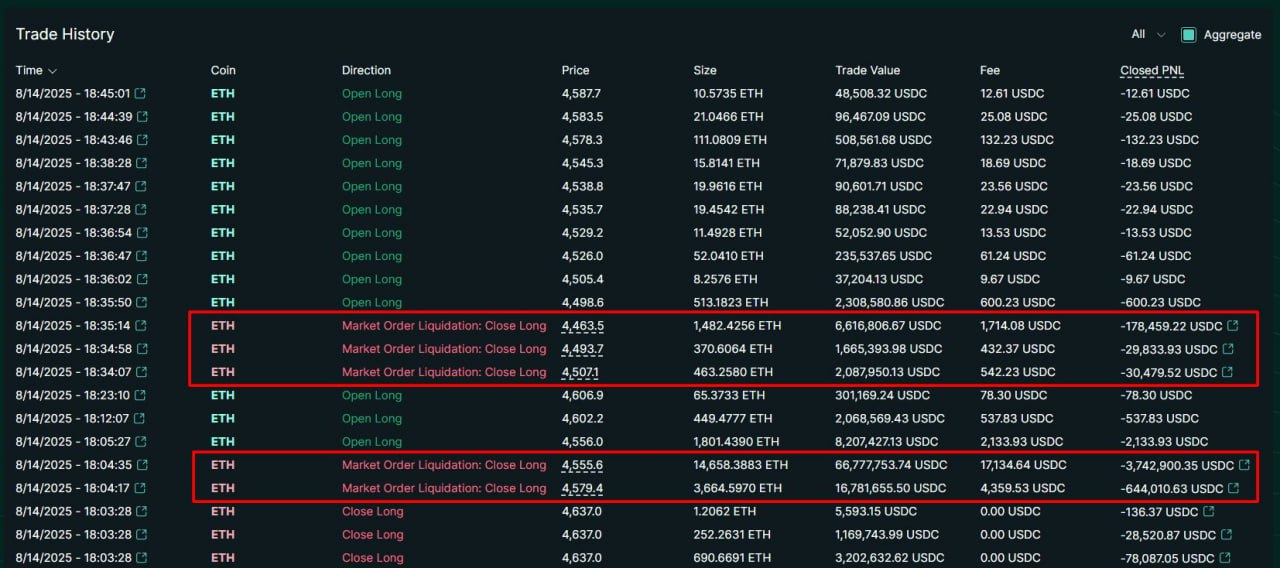Click underlined liquidation price 4,463.5

click(x=582, y=326)
